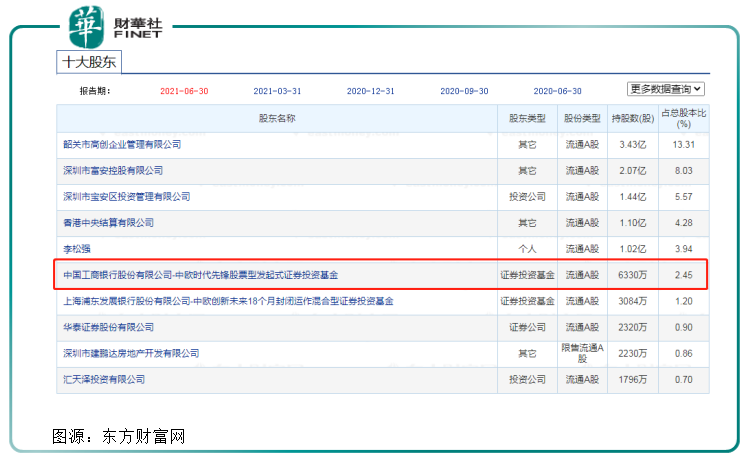Open shareholder 韶关市高创企业管理有限公司
This screenshot has height=460, width=750.
click(122, 144)
